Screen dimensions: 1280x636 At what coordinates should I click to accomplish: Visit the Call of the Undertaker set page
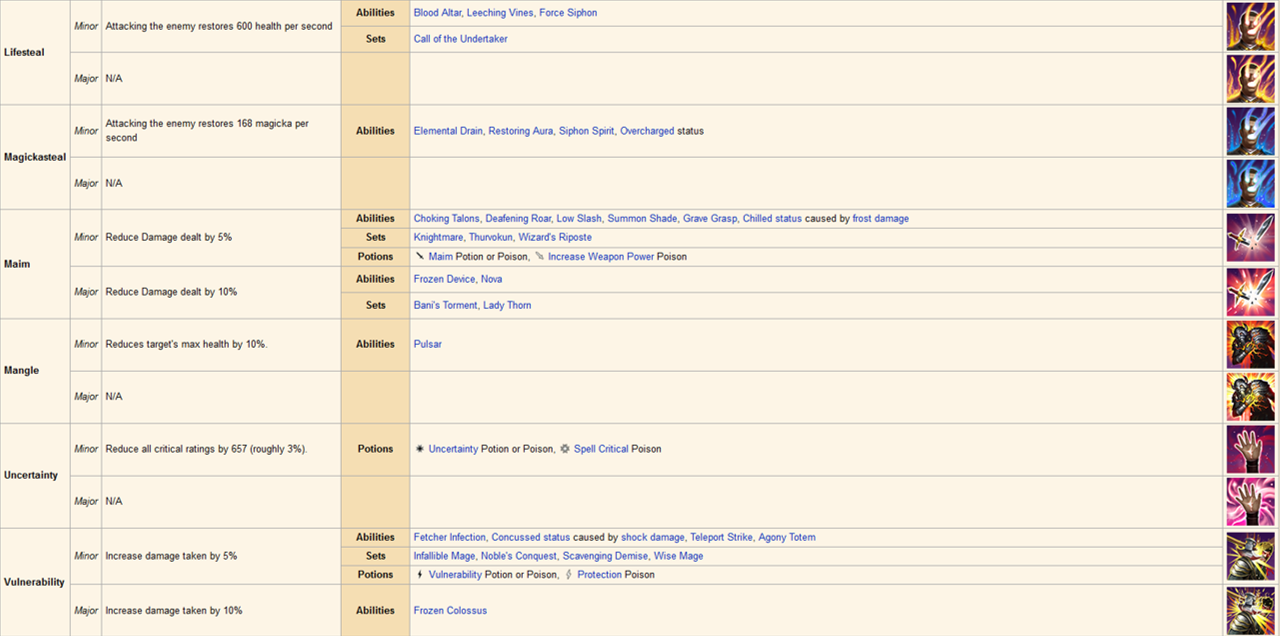[461, 39]
